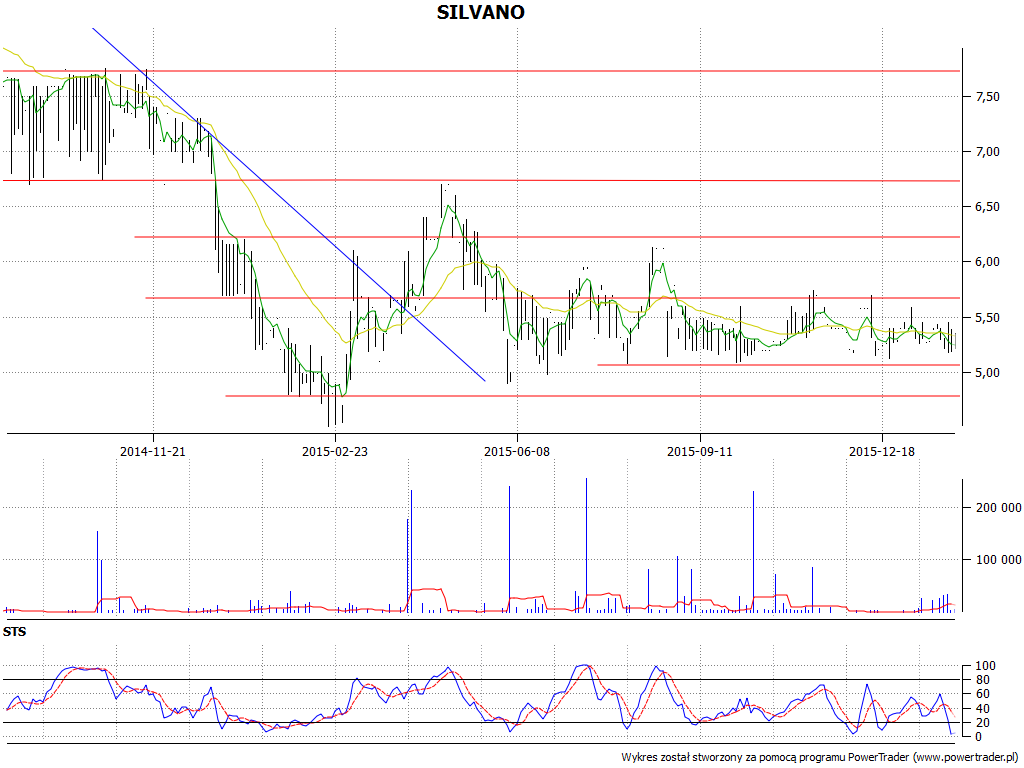Image resolution: width=1024 pixels, height=768 pixels.
Task: Select the 2015-02-23 date label
Action: point(335,451)
